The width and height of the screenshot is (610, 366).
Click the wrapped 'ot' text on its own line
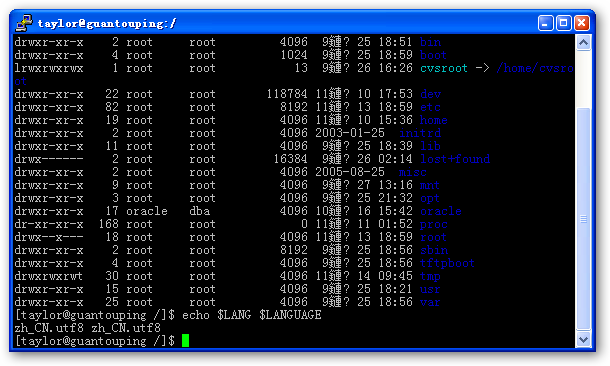click(x=21, y=81)
